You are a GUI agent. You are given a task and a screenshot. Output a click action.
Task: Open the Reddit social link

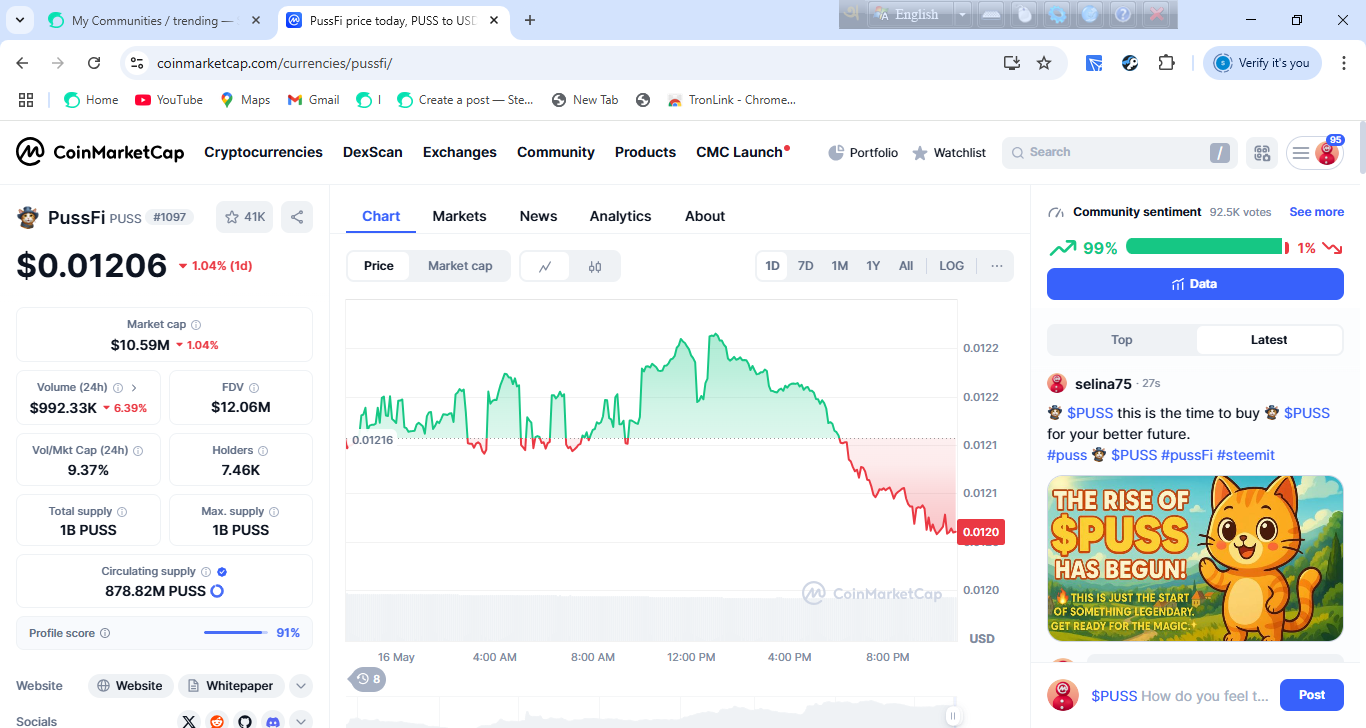click(217, 721)
